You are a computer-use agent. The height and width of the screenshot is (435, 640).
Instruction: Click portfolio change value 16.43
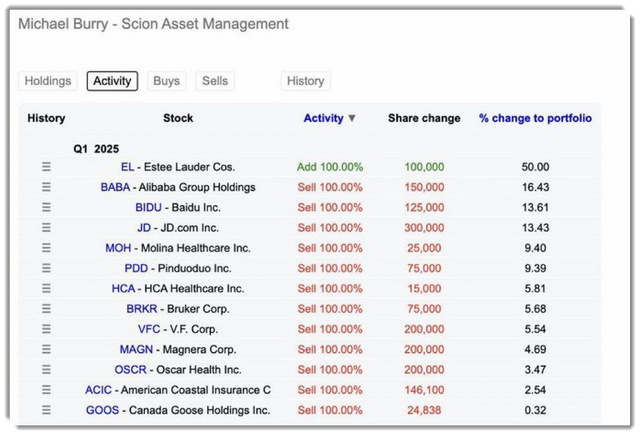point(535,187)
